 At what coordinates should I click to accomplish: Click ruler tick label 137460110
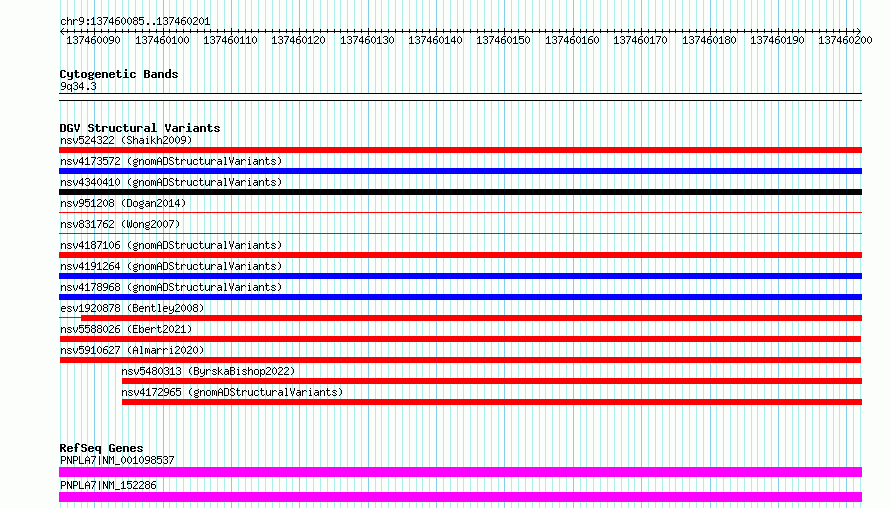pos(230,40)
